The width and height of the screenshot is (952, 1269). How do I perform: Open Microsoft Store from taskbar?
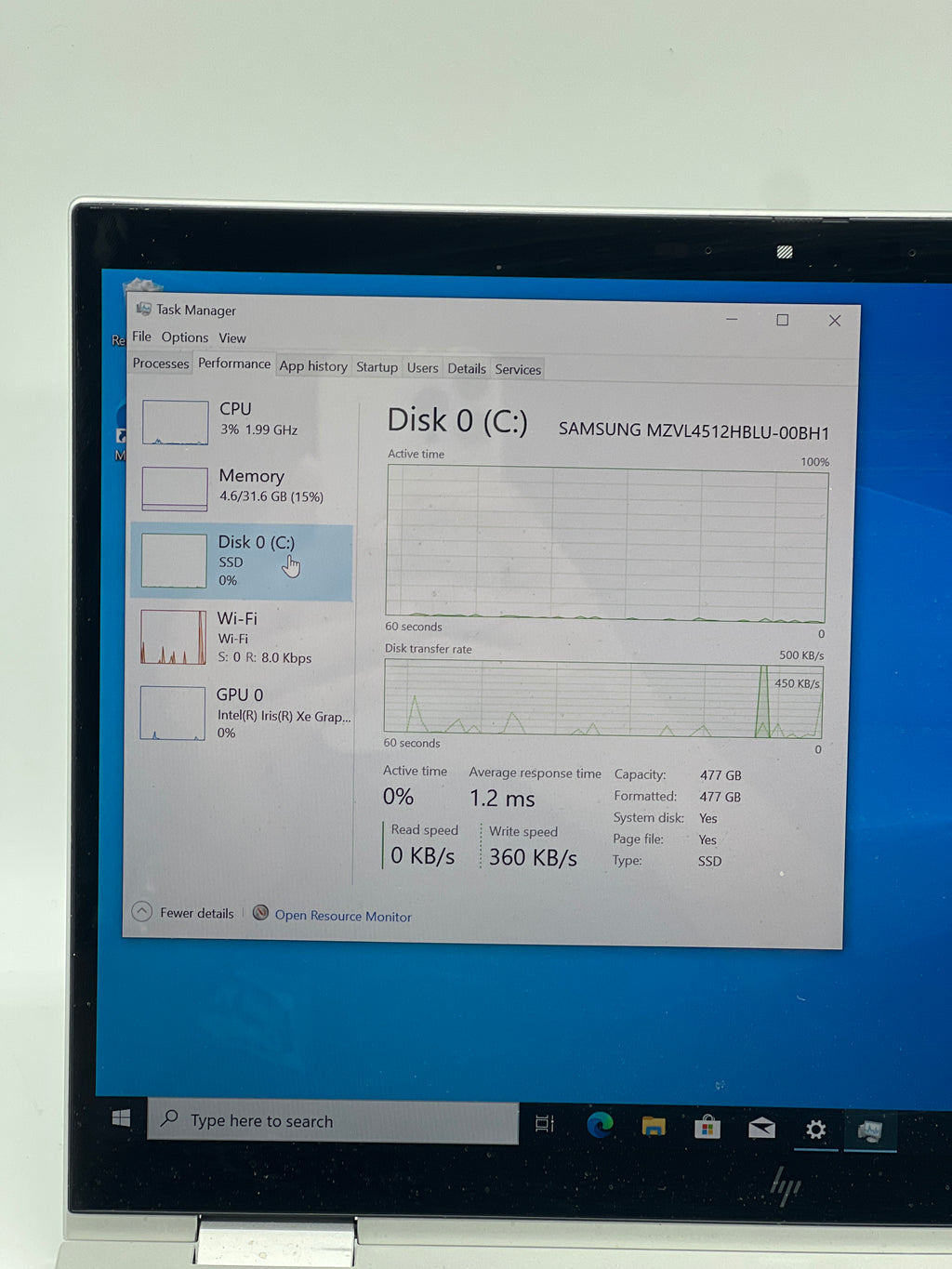click(707, 1128)
